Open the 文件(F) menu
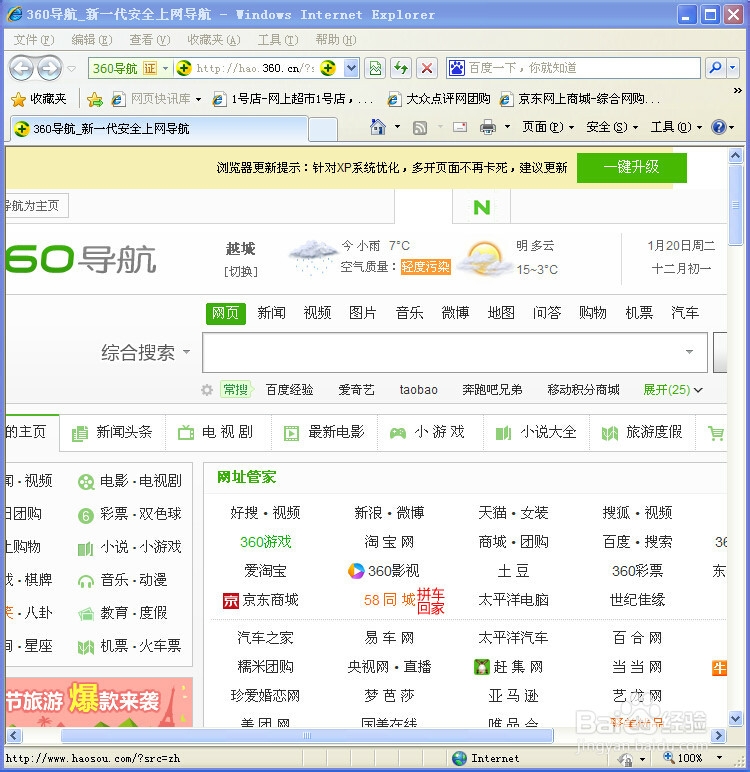The image size is (750, 772). (33, 40)
